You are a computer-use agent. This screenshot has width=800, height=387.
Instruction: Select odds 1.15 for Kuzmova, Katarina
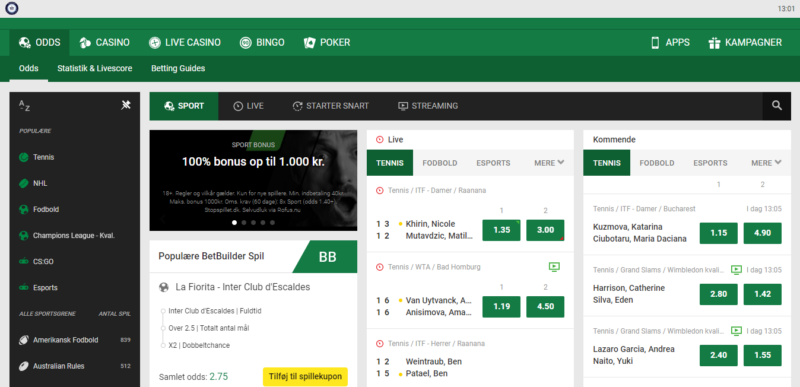click(718, 233)
